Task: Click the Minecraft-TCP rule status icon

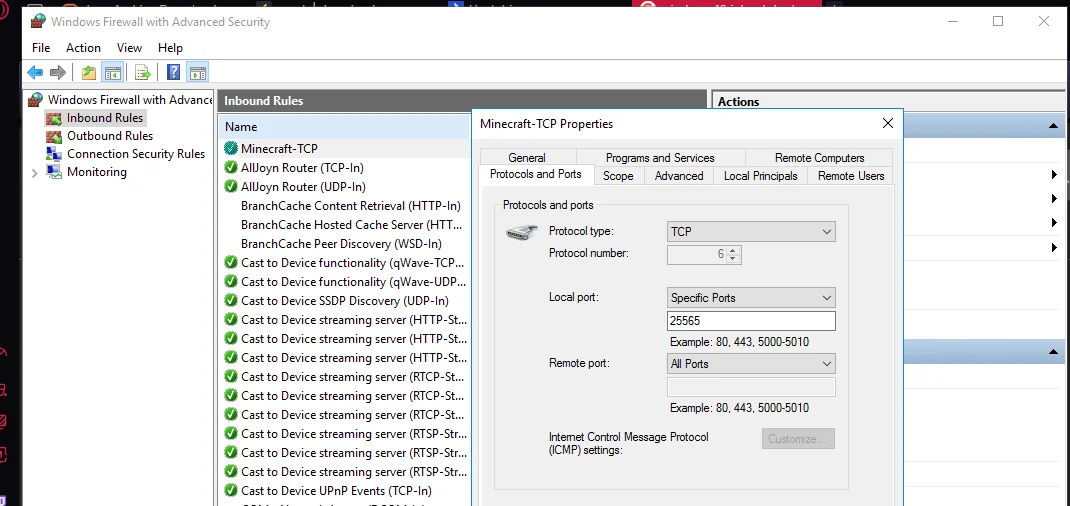Action: pos(231,148)
